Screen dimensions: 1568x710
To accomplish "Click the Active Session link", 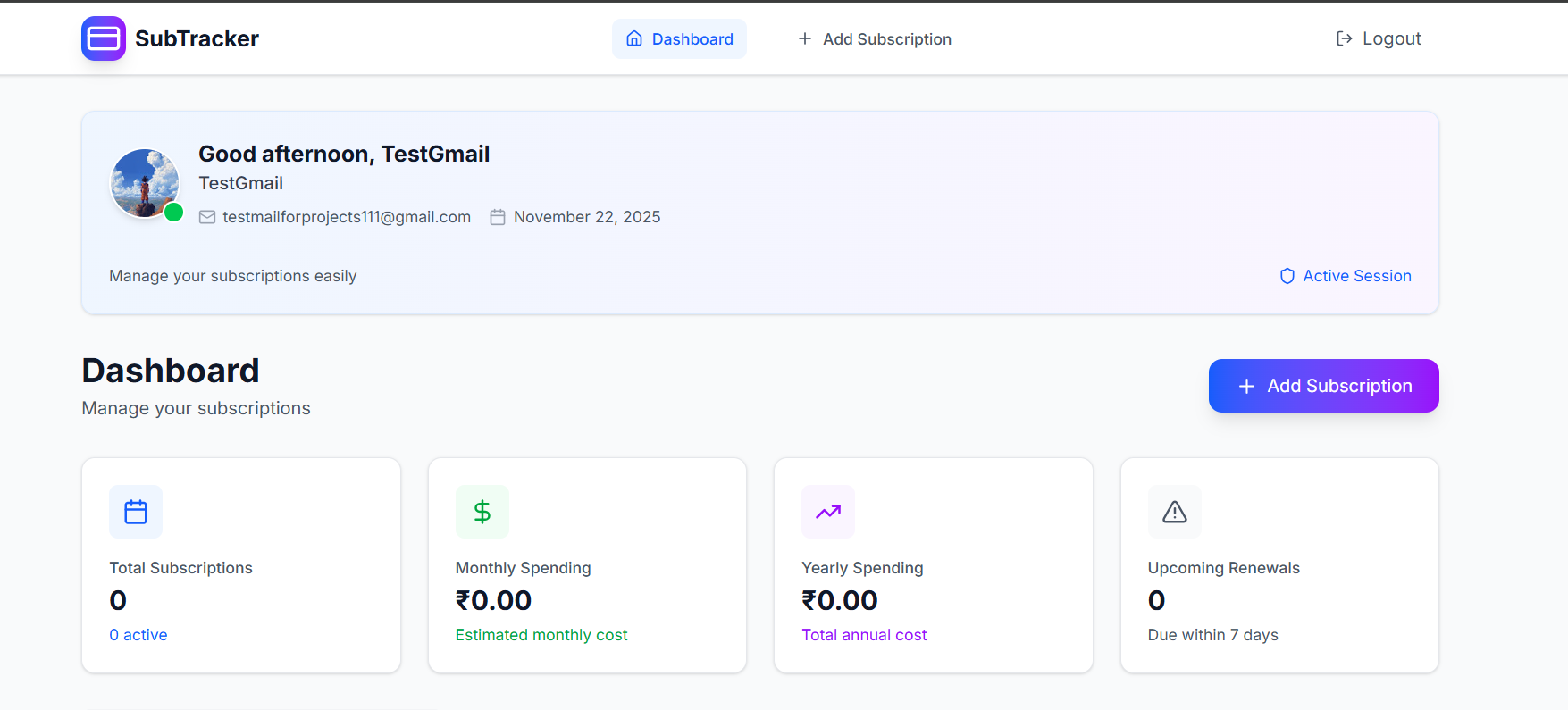I will point(1356,276).
